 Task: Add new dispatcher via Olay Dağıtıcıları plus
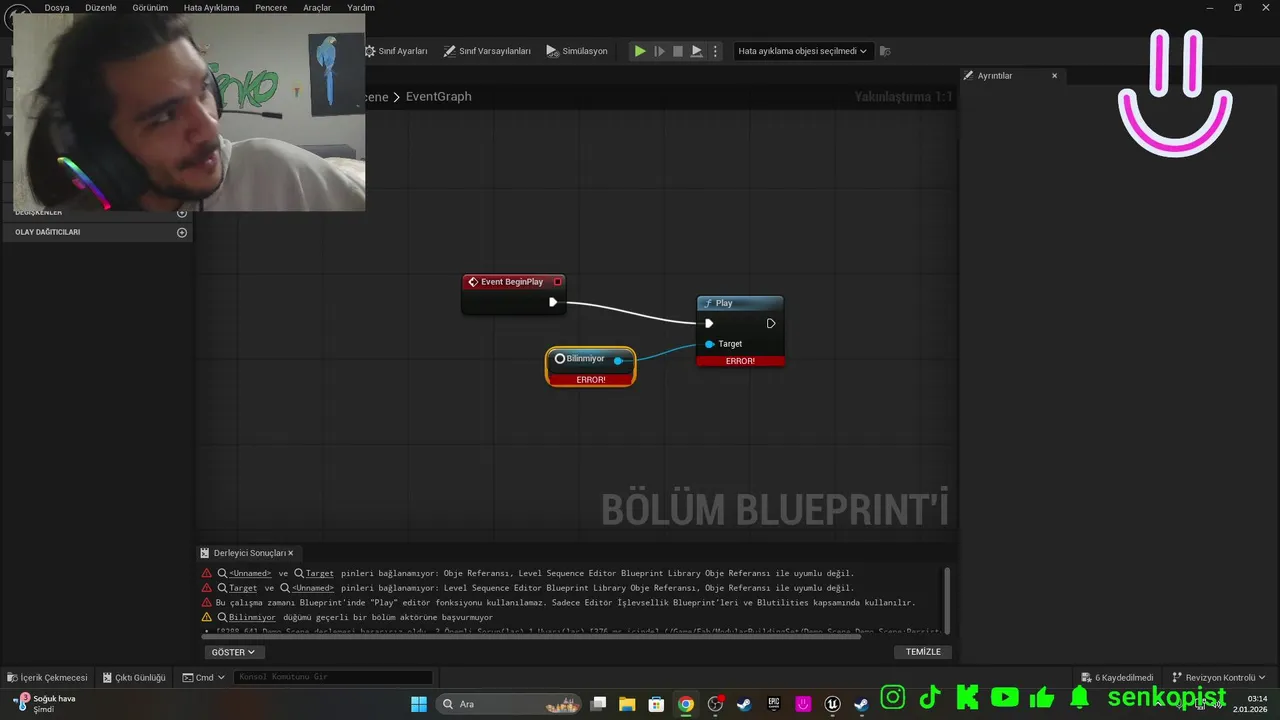pos(182,232)
